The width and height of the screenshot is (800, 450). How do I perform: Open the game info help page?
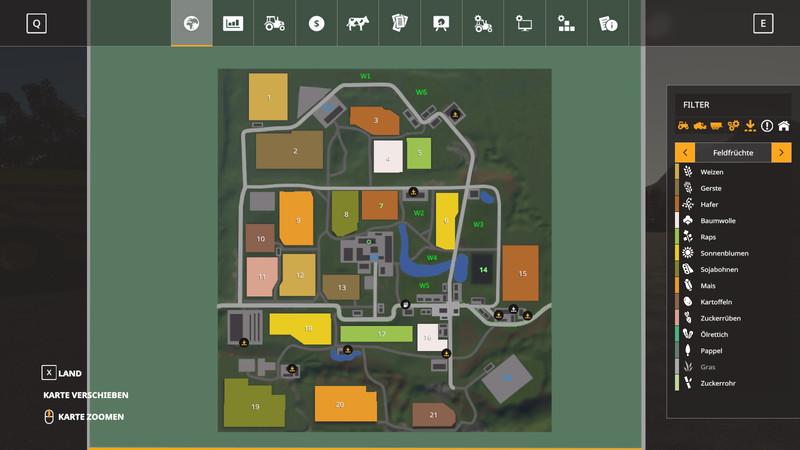point(607,23)
